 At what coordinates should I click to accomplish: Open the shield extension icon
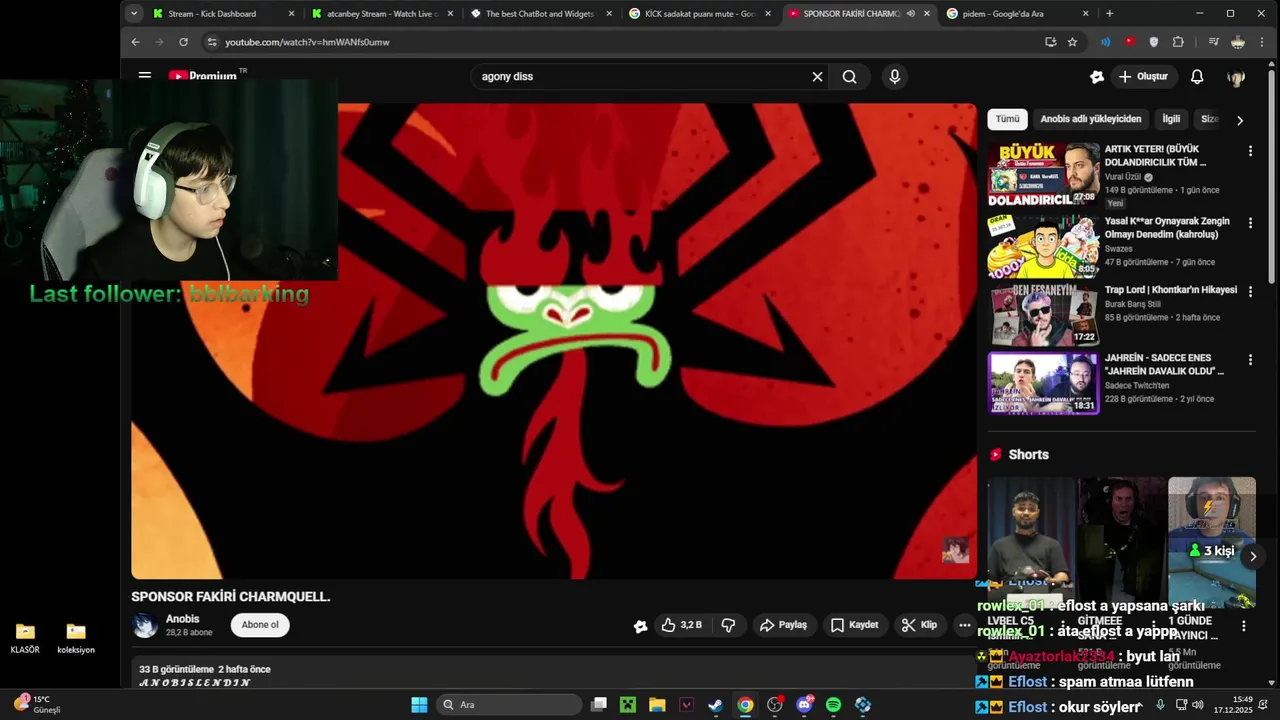tap(1154, 42)
